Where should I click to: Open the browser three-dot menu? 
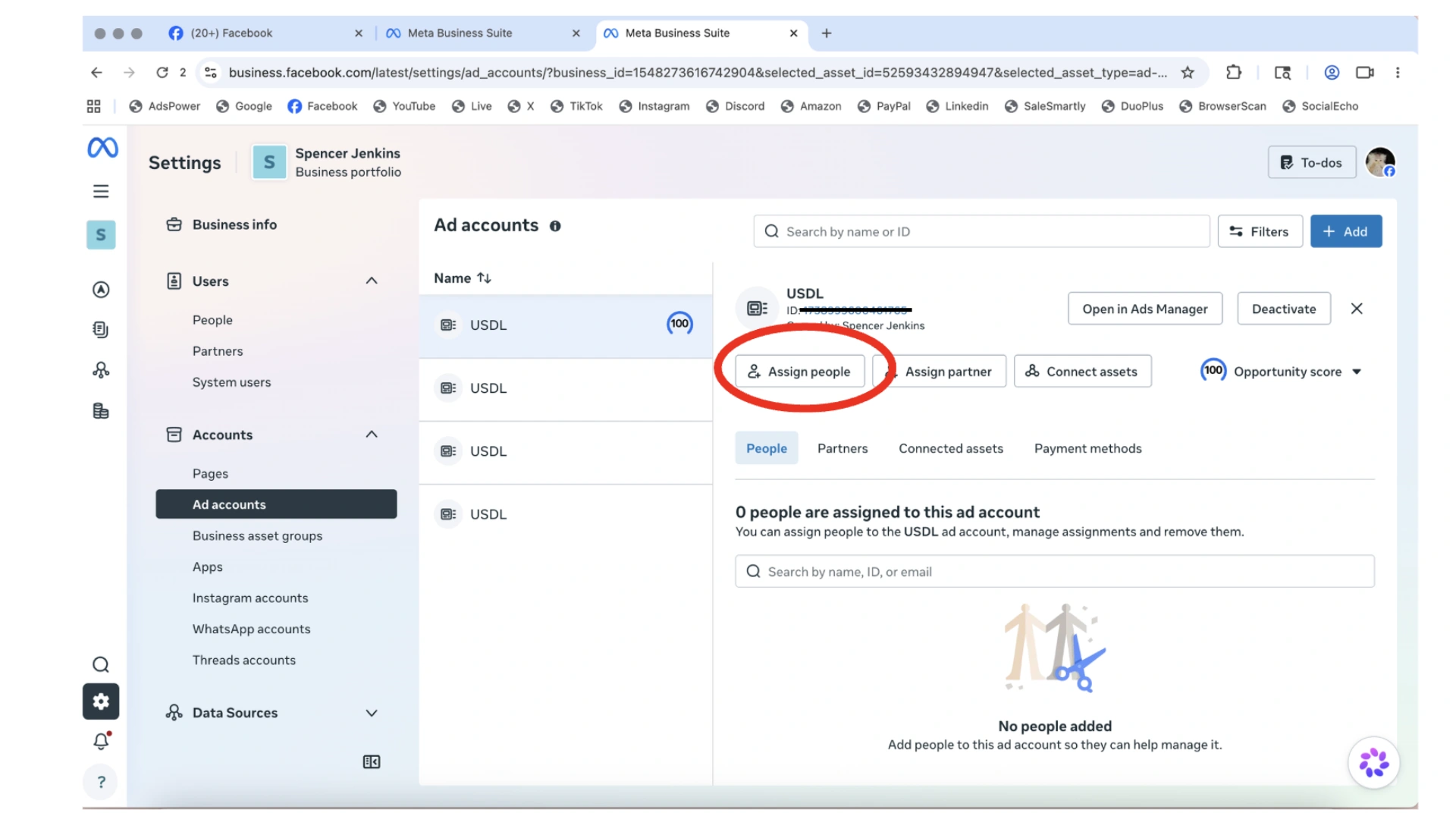[x=1398, y=73]
